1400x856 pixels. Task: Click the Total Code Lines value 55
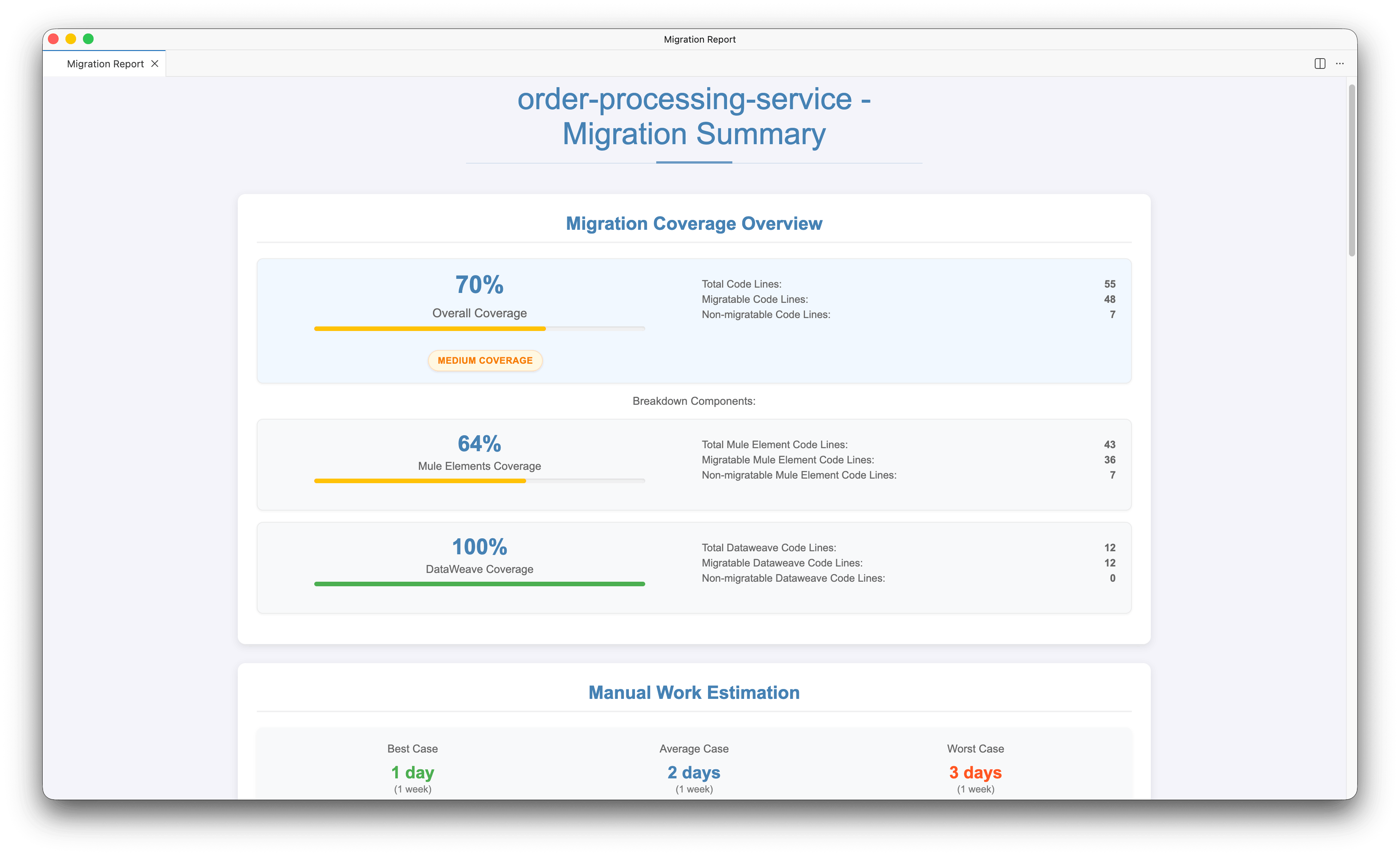[1110, 284]
